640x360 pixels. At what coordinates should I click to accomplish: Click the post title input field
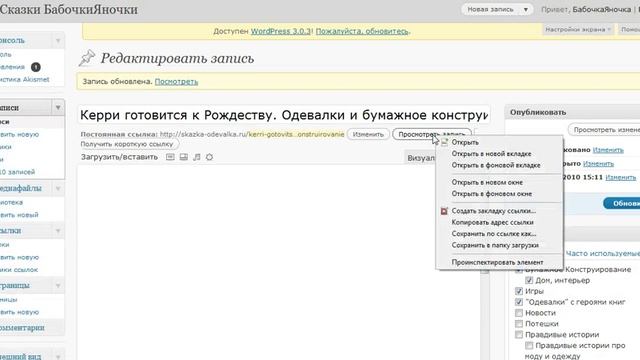click(284, 115)
